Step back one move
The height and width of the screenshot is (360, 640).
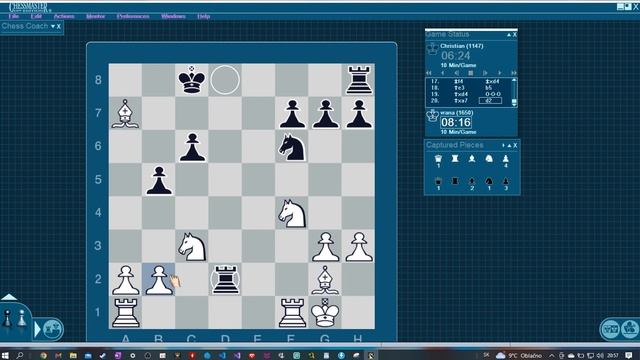coord(443,73)
